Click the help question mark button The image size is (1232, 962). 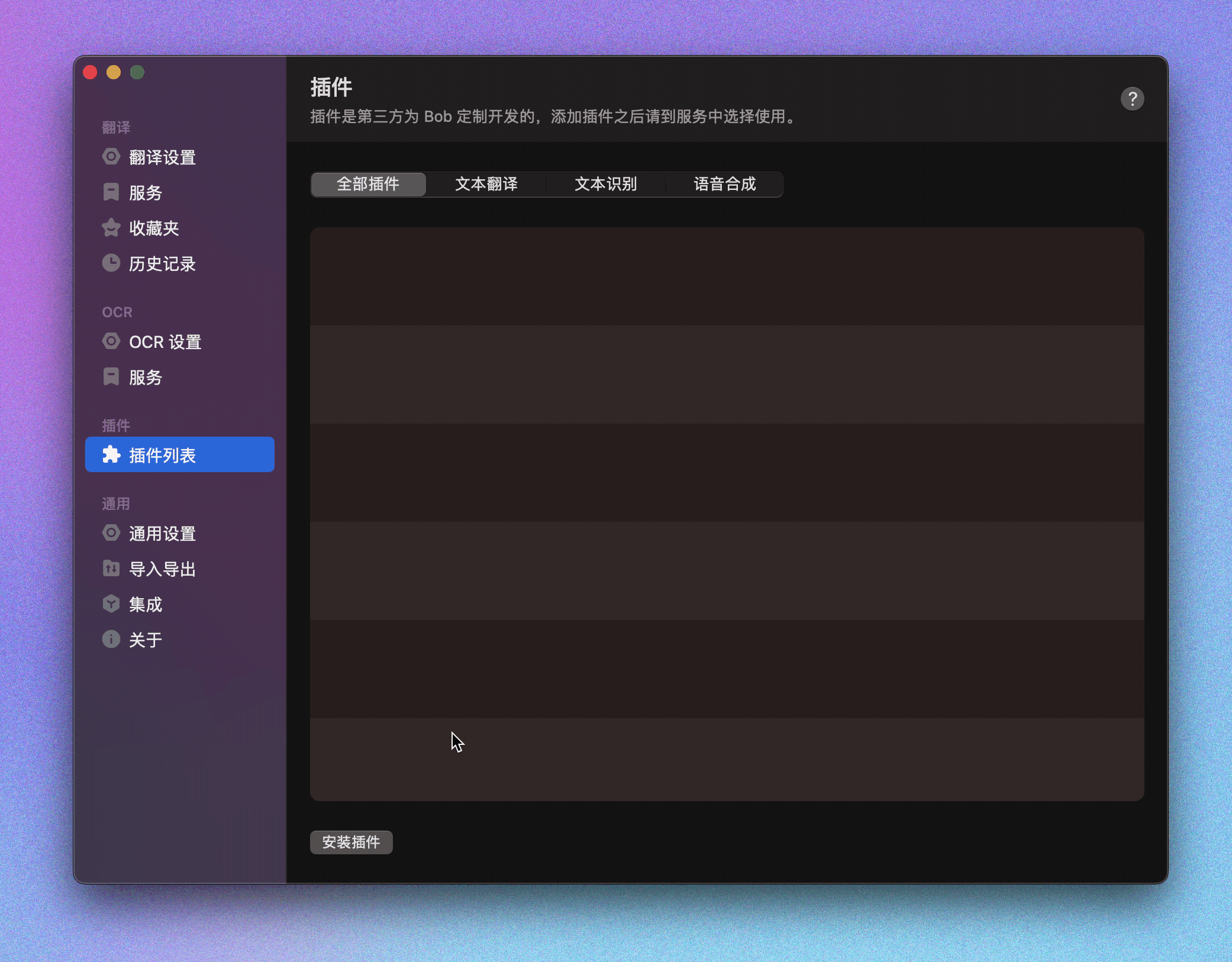click(x=1133, y=99)
